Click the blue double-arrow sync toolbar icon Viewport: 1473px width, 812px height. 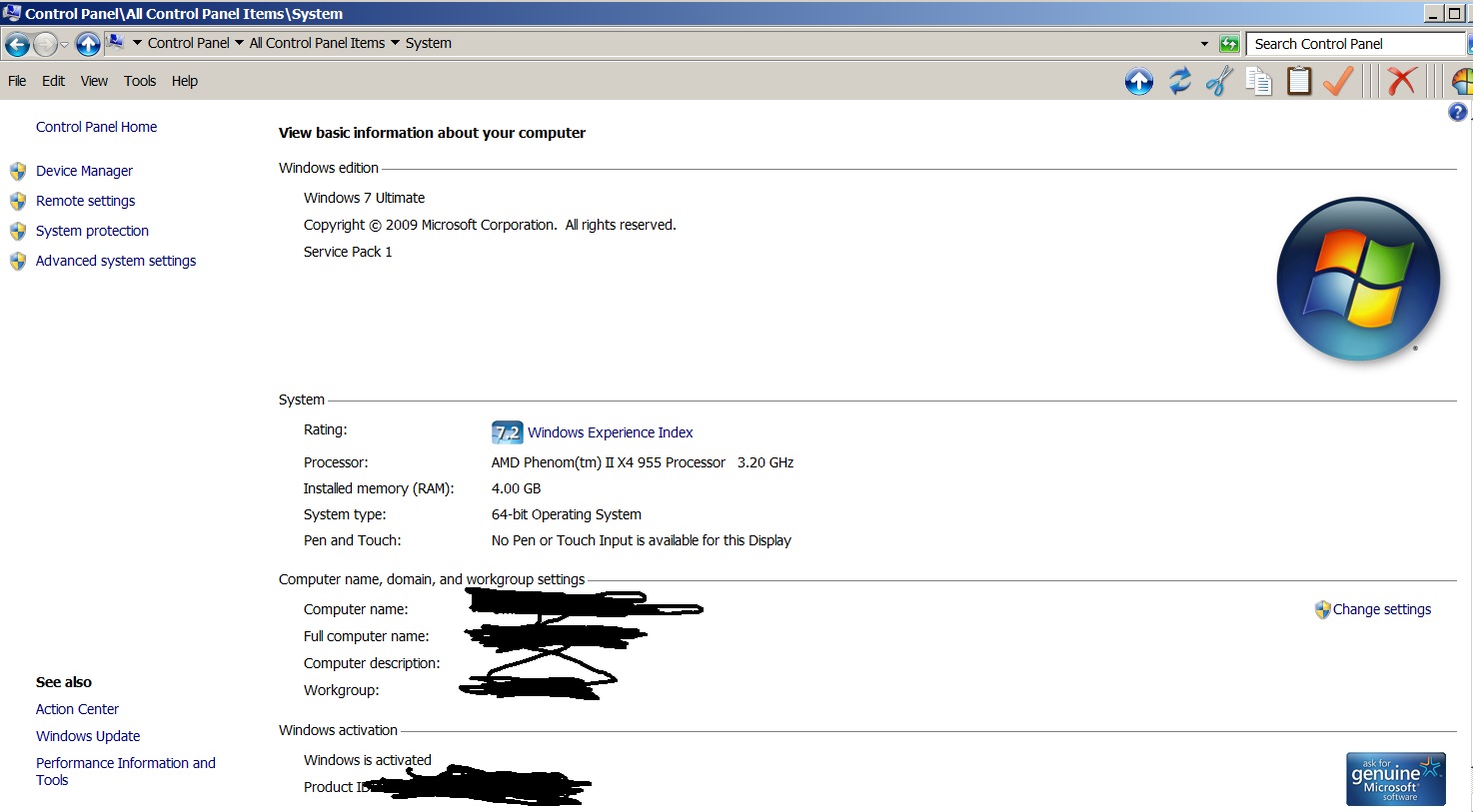(x=1180, y=81)
